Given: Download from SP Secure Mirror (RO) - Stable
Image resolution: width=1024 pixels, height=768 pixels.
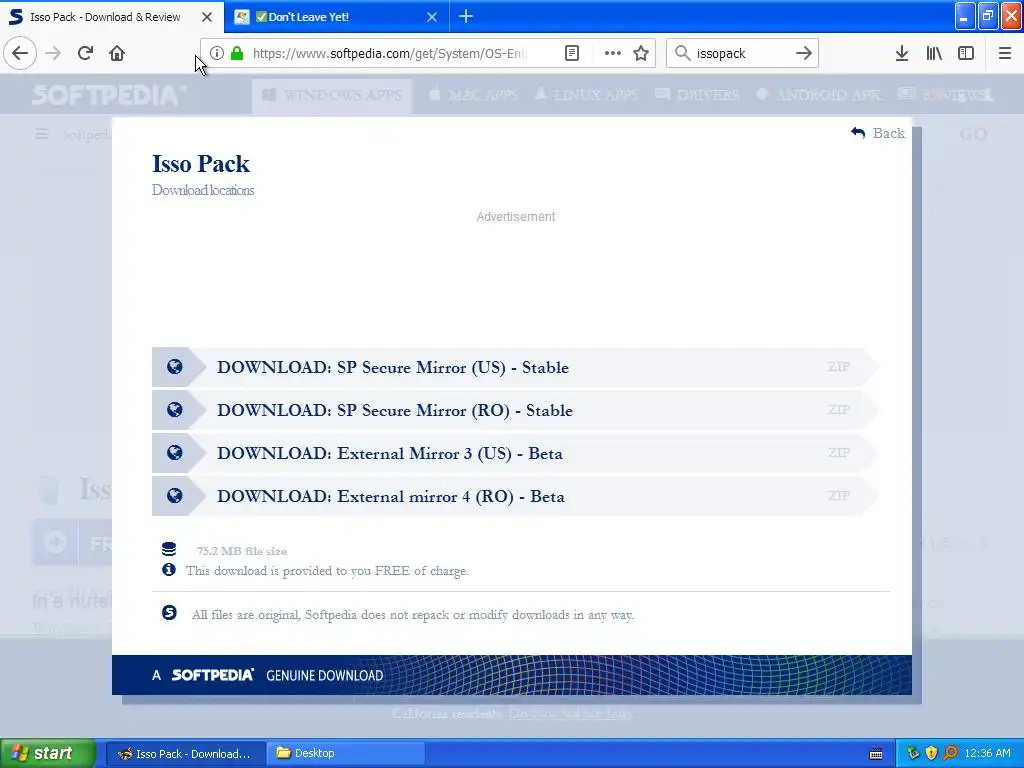Looking at the screenshot, I should point(515,410).
